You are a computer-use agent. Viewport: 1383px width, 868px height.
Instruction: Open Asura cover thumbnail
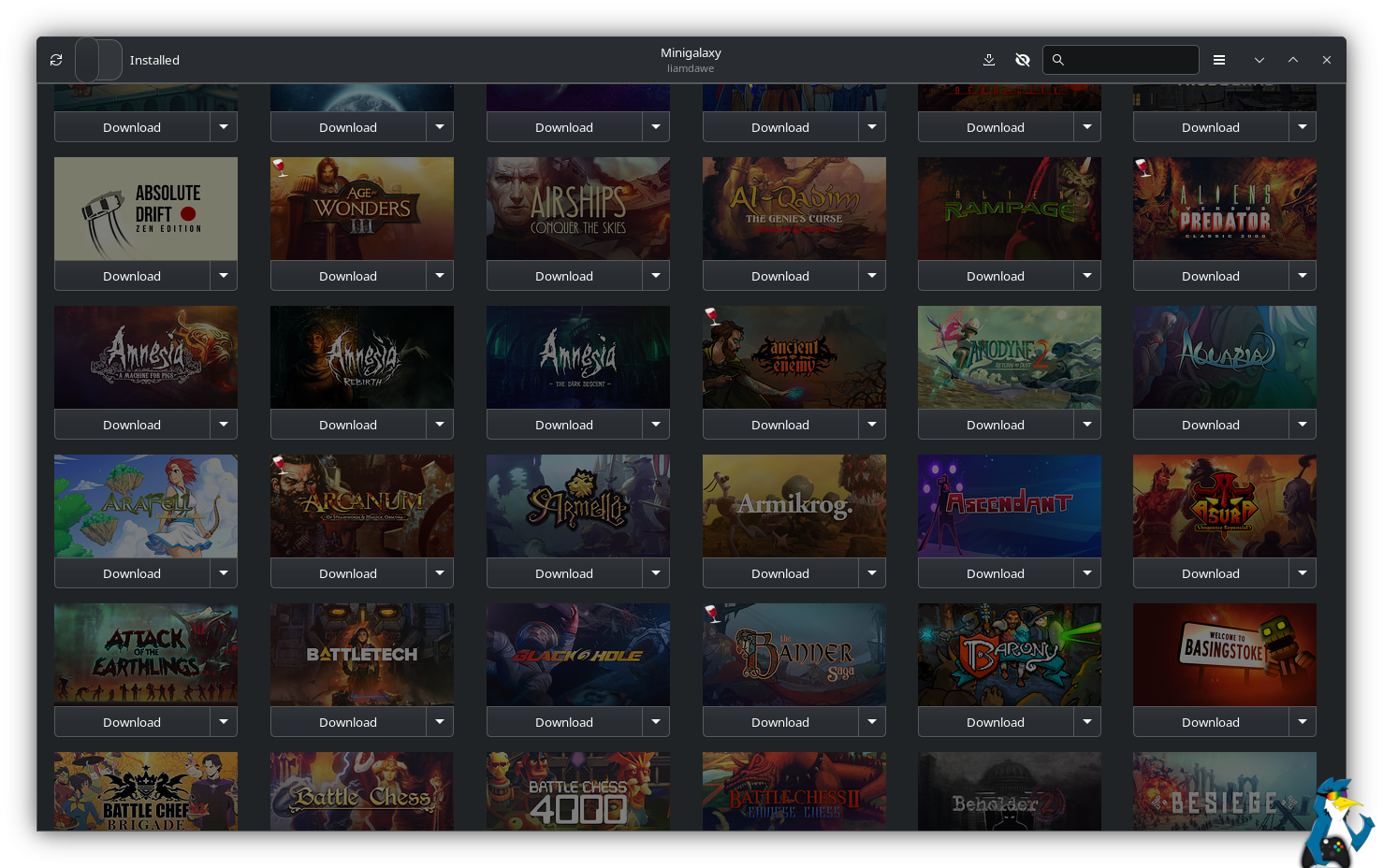click(x=1225, y=506)
